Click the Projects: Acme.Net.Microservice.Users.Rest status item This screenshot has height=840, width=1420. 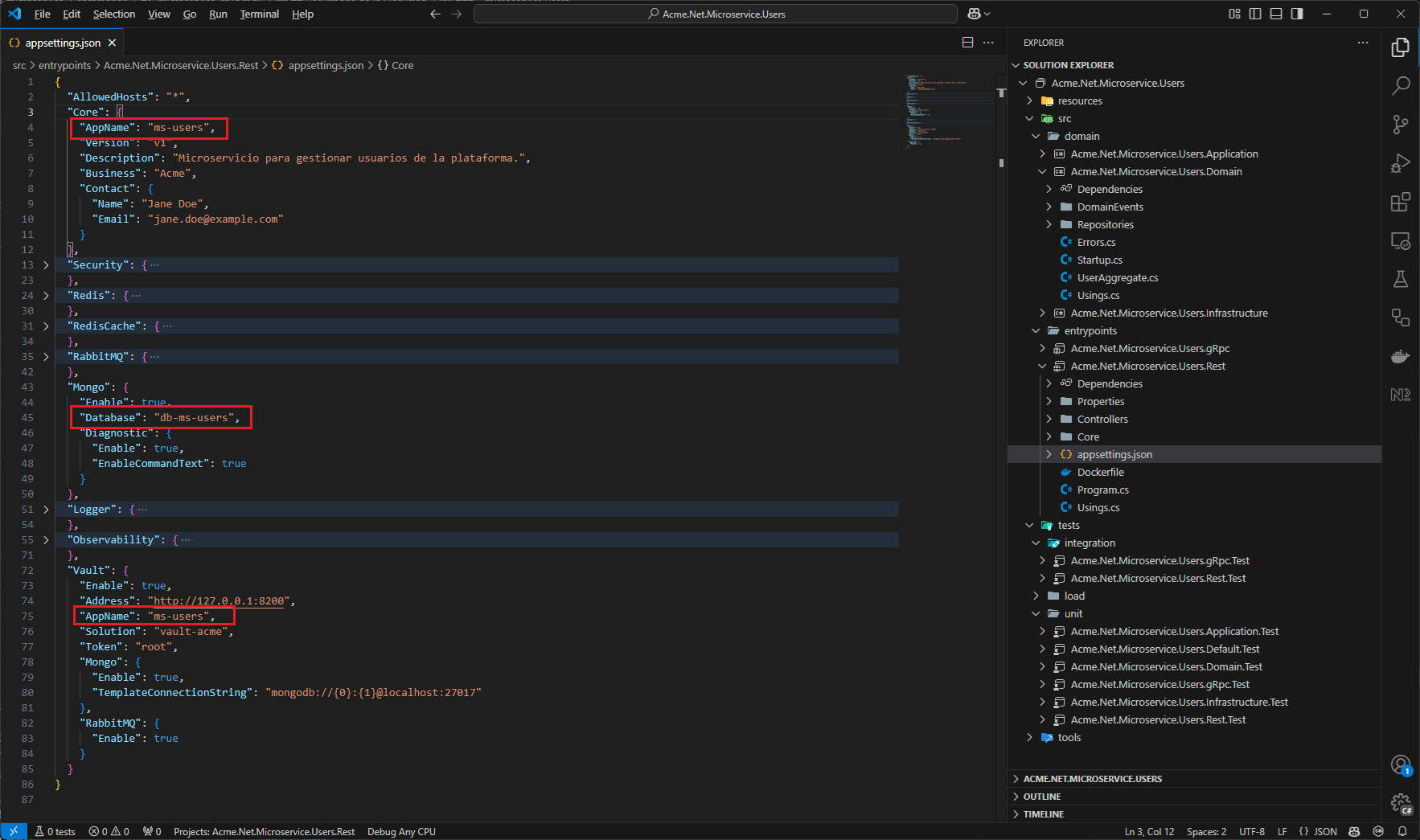point(264,831)
